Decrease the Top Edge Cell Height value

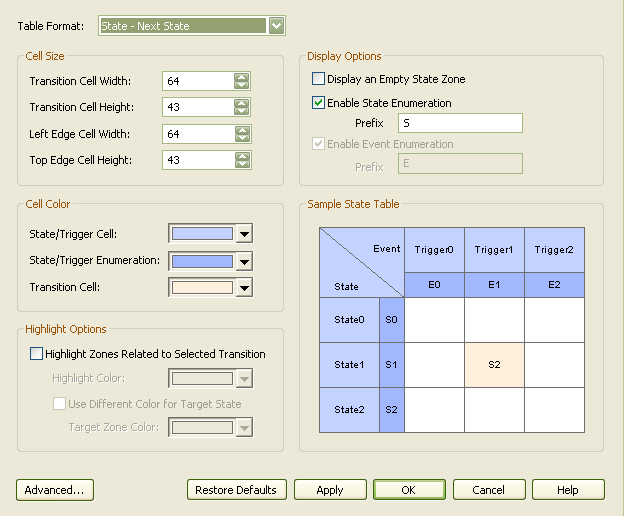pyautogui.click(x=241, y=164)
